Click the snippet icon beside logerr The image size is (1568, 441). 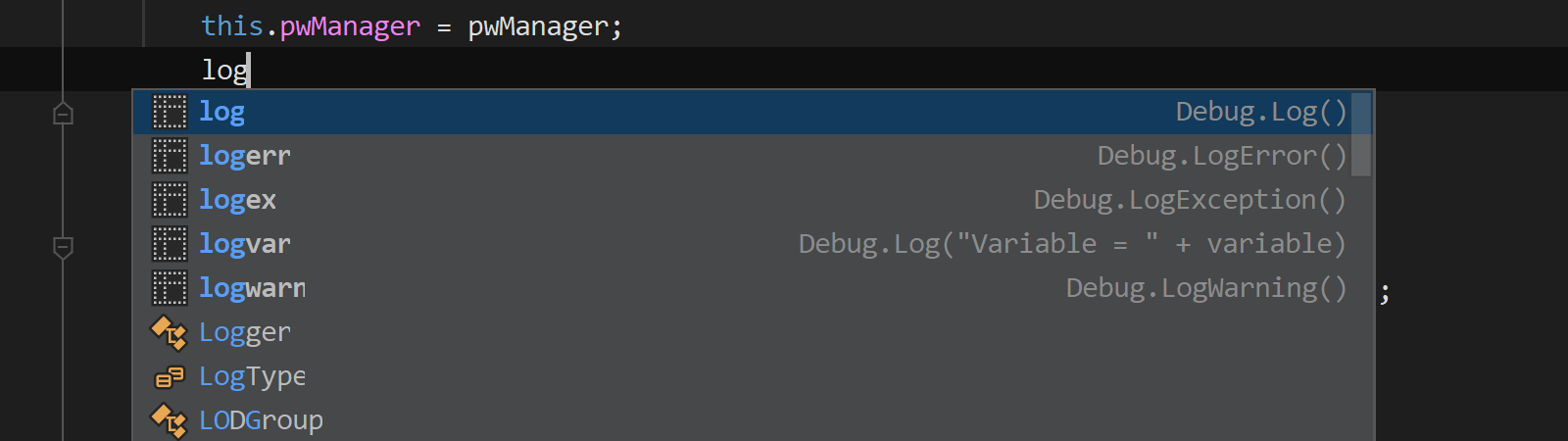169,156
